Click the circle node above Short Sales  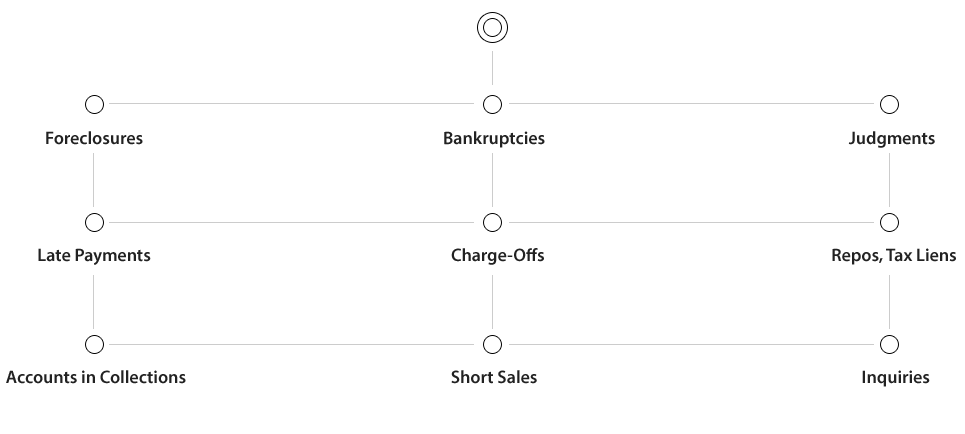pyautogui.click(x=492, y=344)
